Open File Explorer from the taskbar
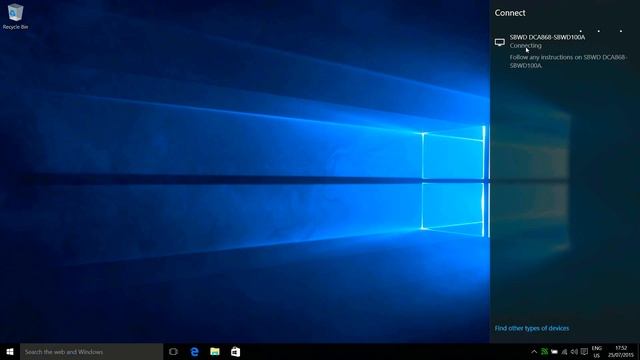640x360 pixels. [215, 351]
